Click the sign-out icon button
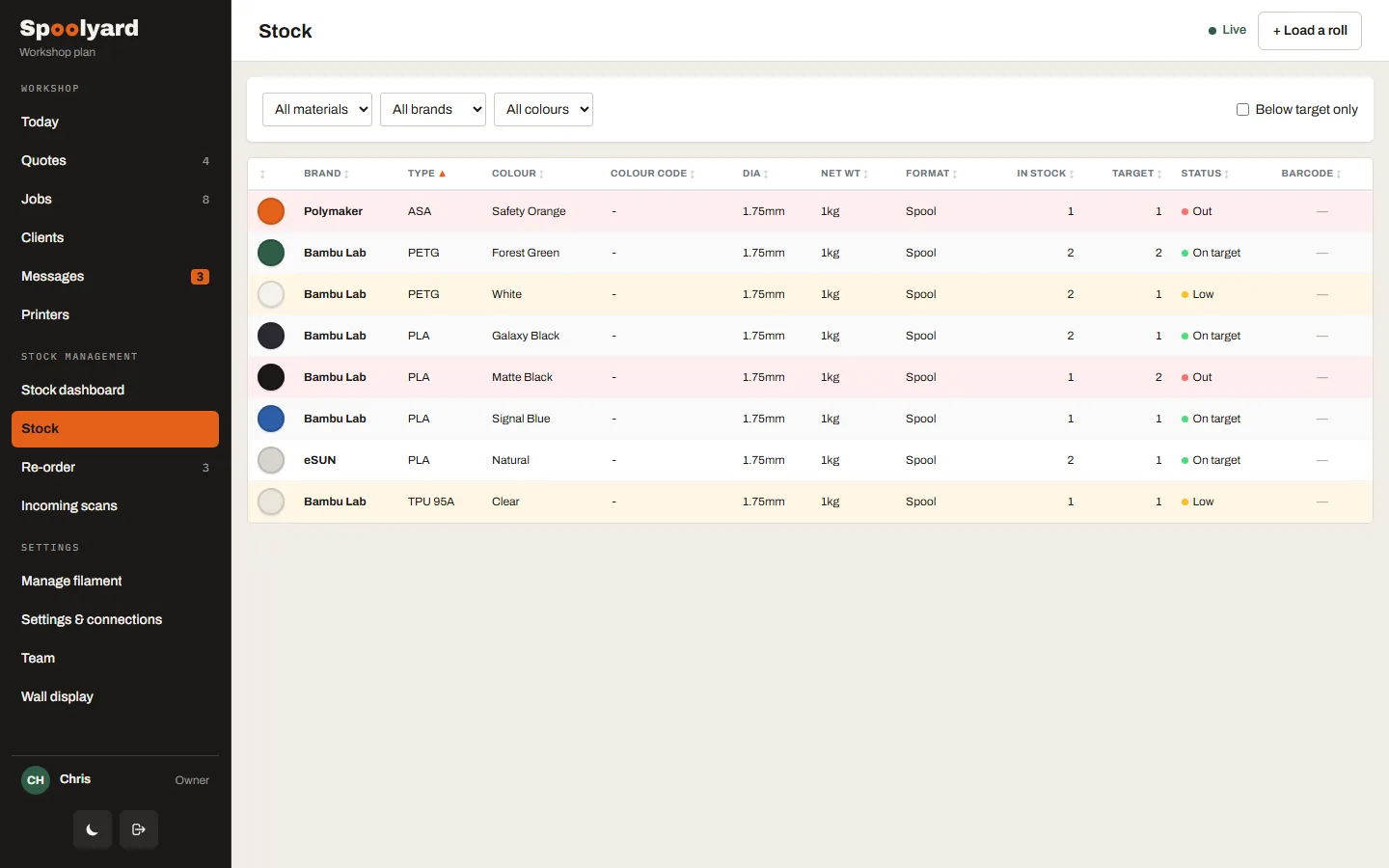1389x868 pixels. [x=139, y=829]
